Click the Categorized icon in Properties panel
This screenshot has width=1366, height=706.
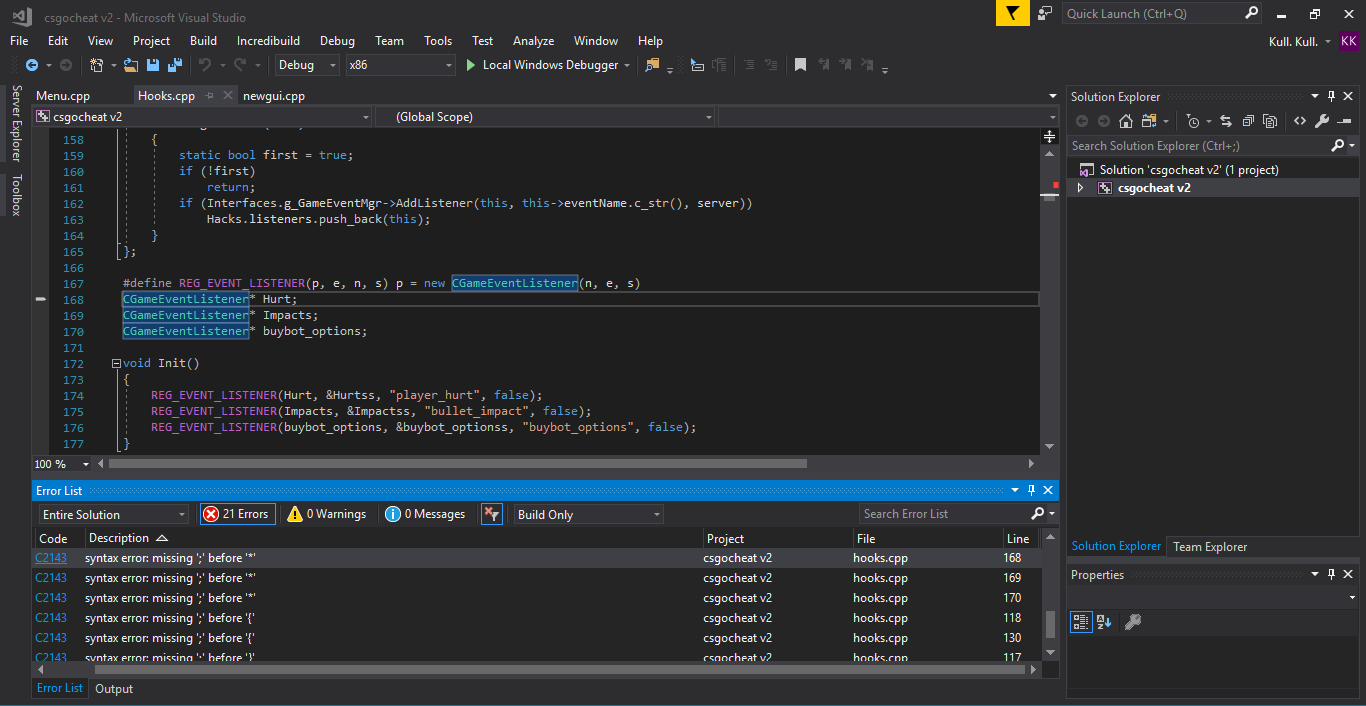pos(1081,621)
